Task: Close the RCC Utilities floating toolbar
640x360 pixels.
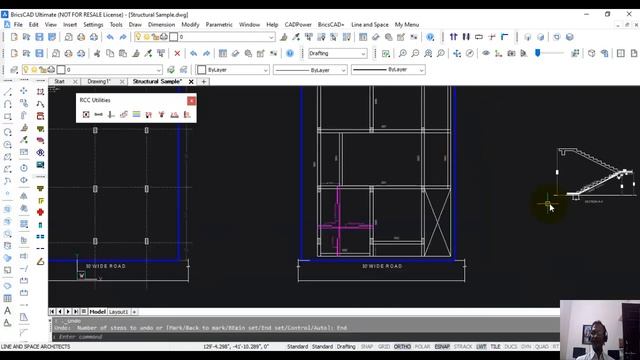Action: coord(191,101)
